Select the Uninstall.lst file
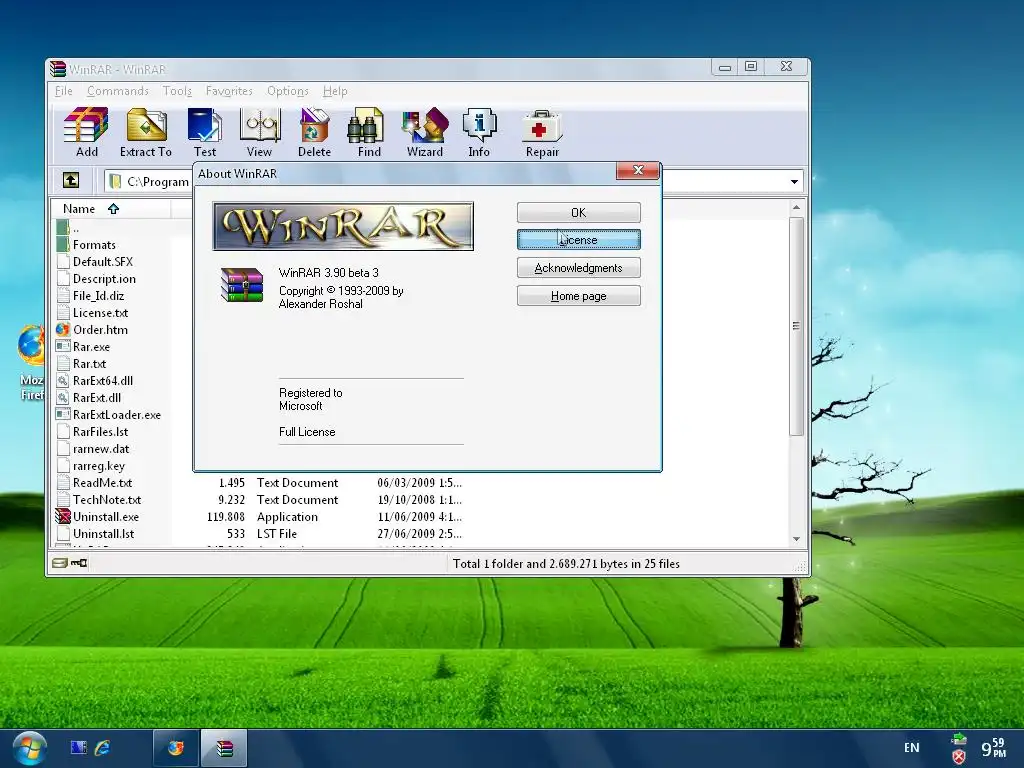Viewport: 1024px width, 768px height. [103, 534]
